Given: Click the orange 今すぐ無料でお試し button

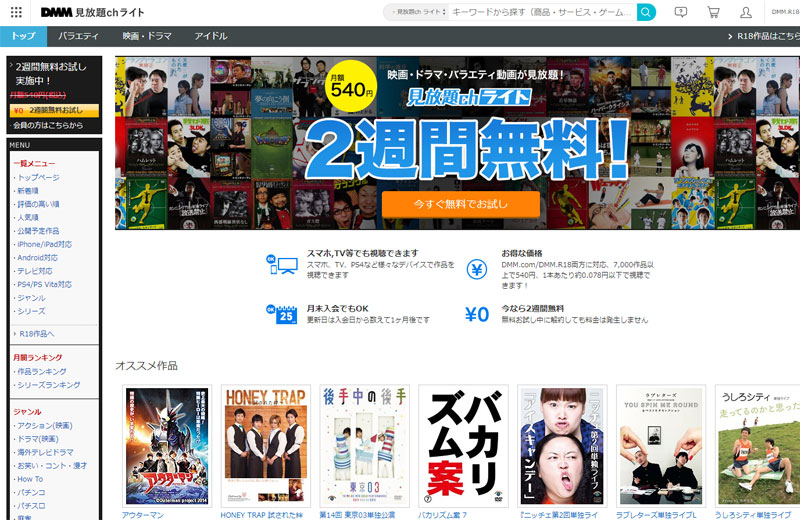Looking at the screenshot, I should point(461,204).
